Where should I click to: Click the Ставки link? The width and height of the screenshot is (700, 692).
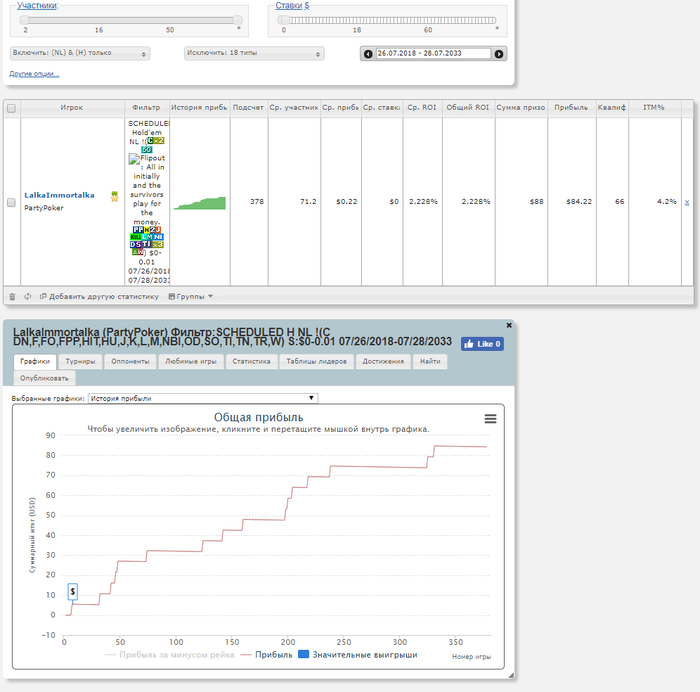(289, 5)
